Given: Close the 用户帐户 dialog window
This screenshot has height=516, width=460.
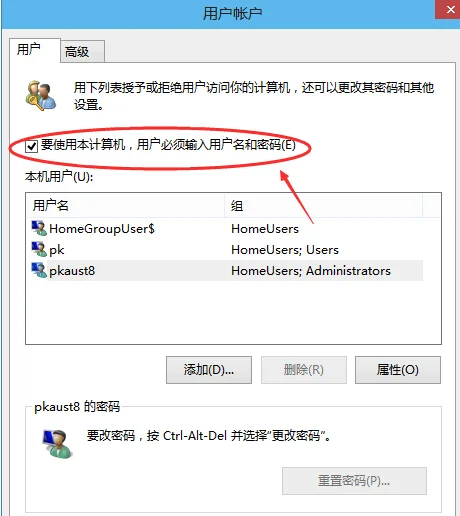Looking at the screenshot, I should [x=449, y=9].
